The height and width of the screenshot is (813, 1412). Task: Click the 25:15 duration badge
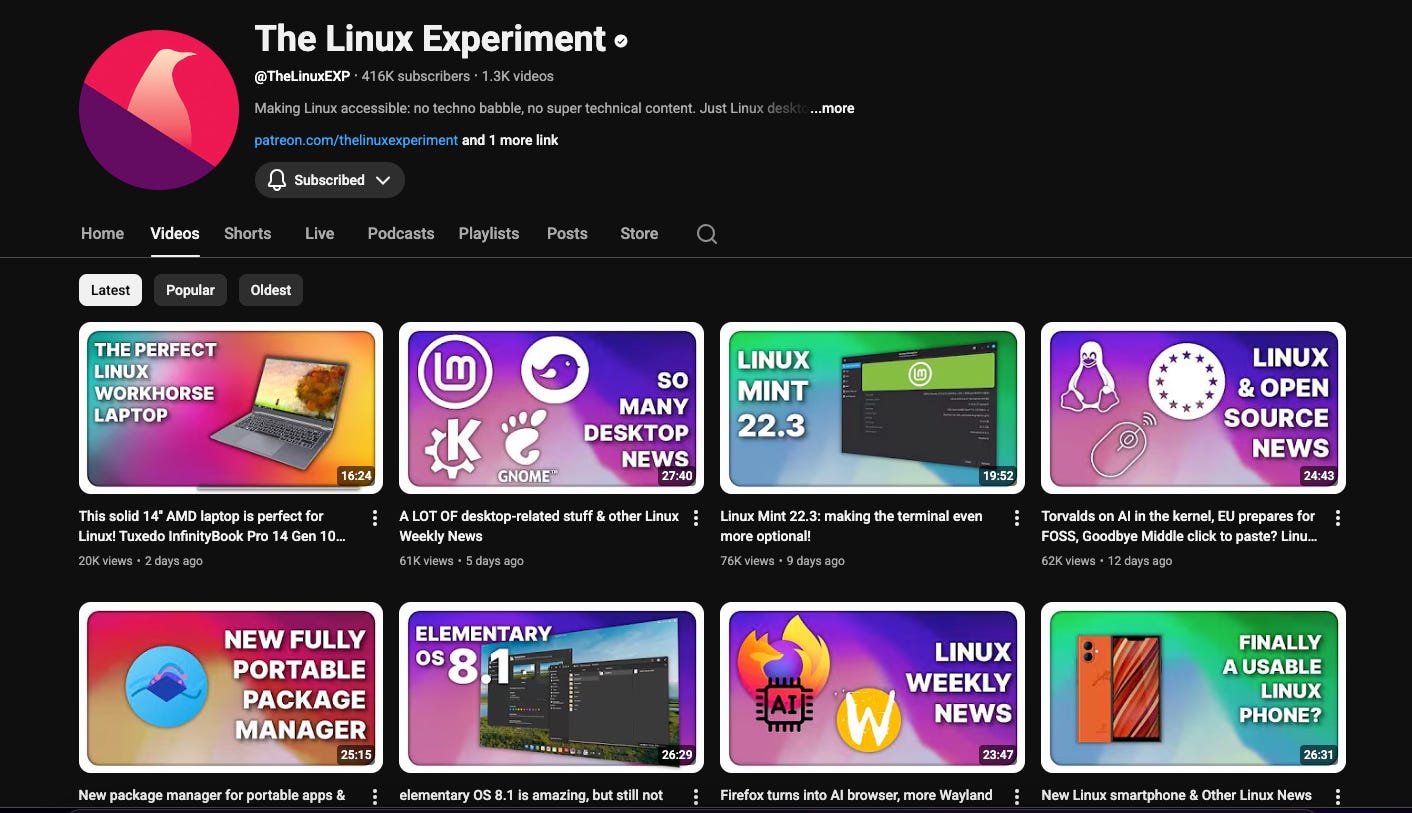point(356,755)
